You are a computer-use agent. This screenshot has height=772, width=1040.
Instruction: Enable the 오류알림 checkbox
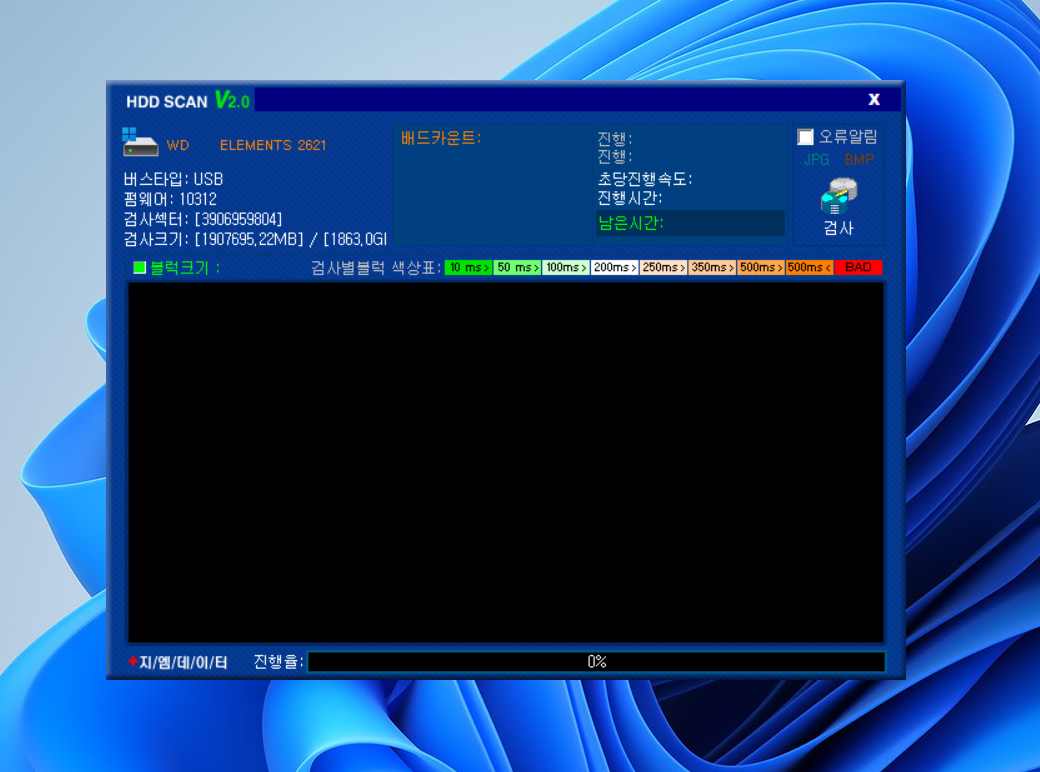tap(805, 137)
